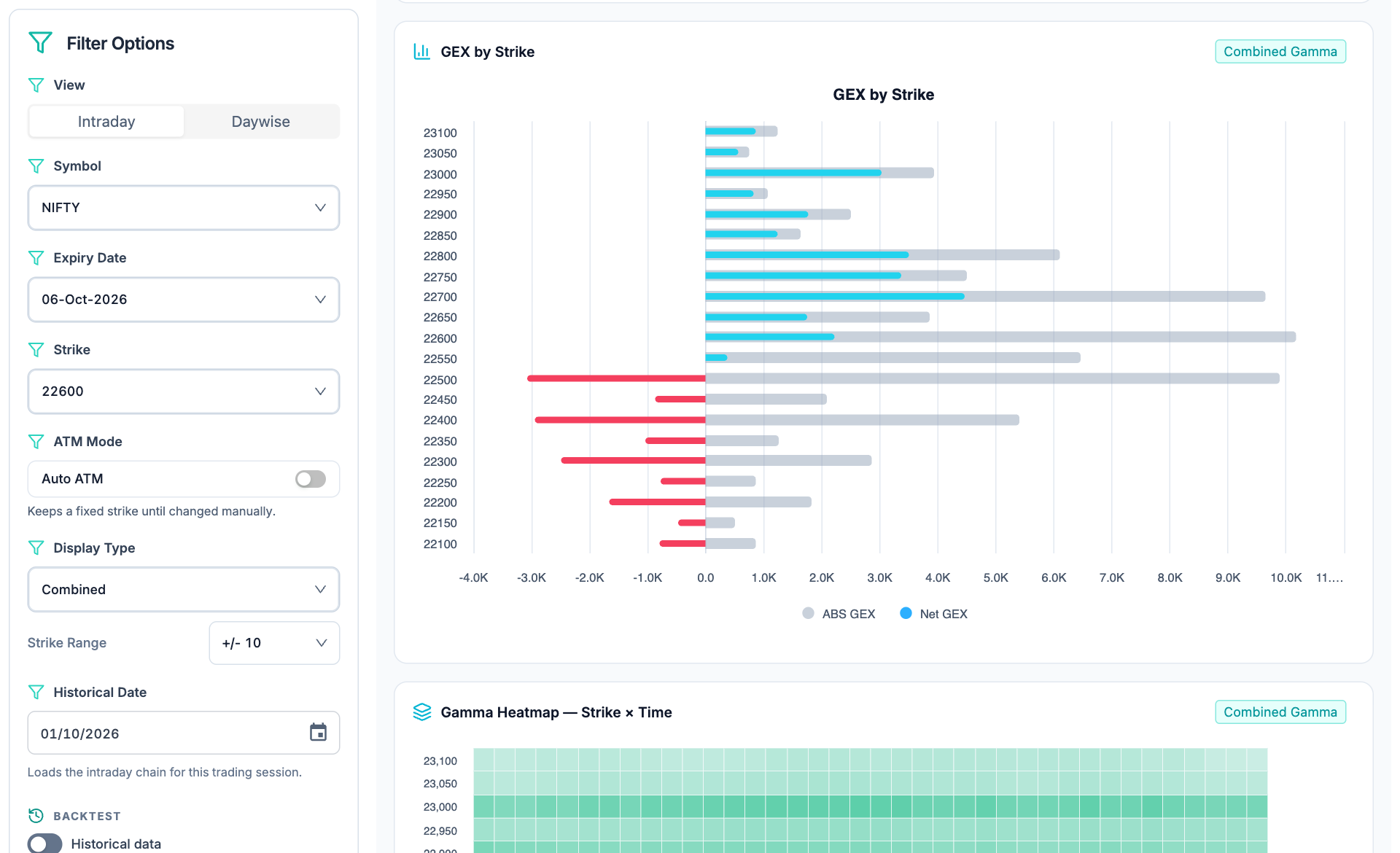
Task: Open the 06-Oct-2026 expiry dropdown
Action: (184, 300)
